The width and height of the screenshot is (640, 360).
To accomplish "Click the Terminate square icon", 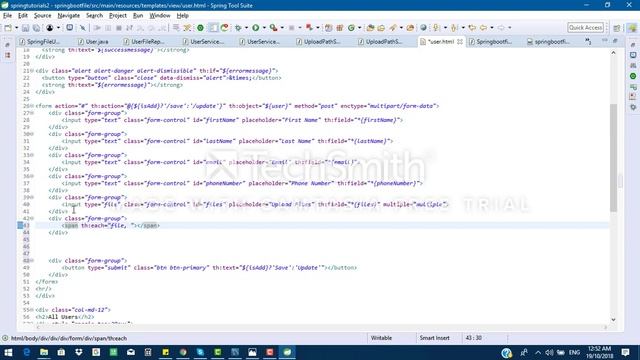I will click(x=119, y=28).
